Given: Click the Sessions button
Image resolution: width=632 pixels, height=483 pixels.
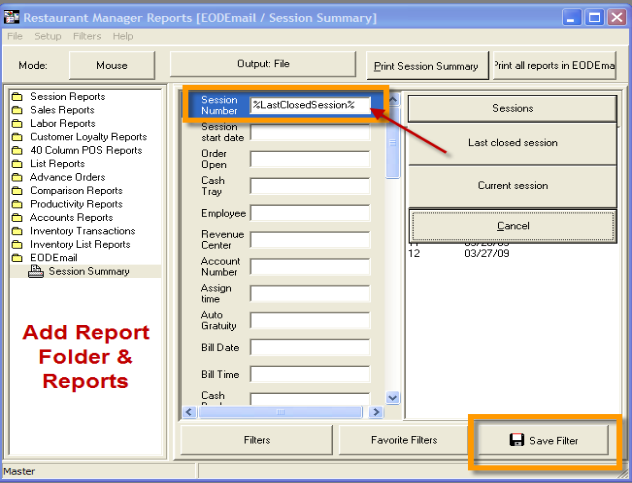Looking at the screenshot, I should pyautogui.click(x=512, y=108).
